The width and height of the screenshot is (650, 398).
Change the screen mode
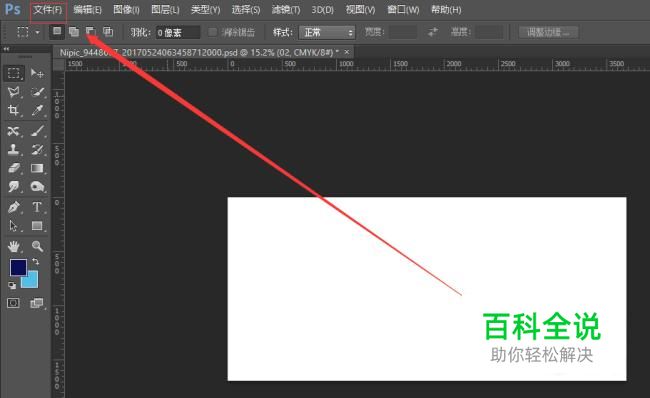click(x=36, y=303)
